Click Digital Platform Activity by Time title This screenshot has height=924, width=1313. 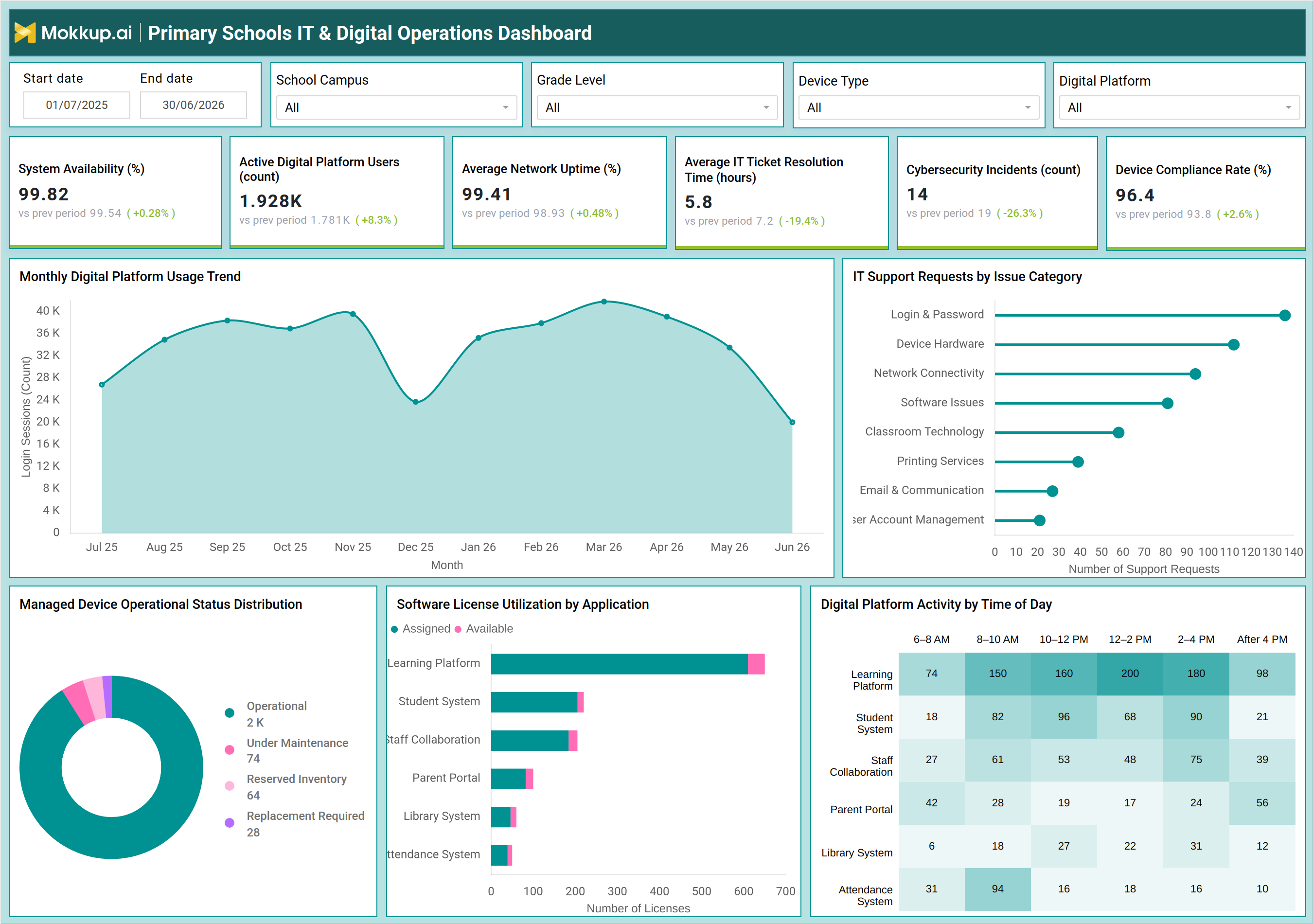pyautogui.click(x=936, y=604)
